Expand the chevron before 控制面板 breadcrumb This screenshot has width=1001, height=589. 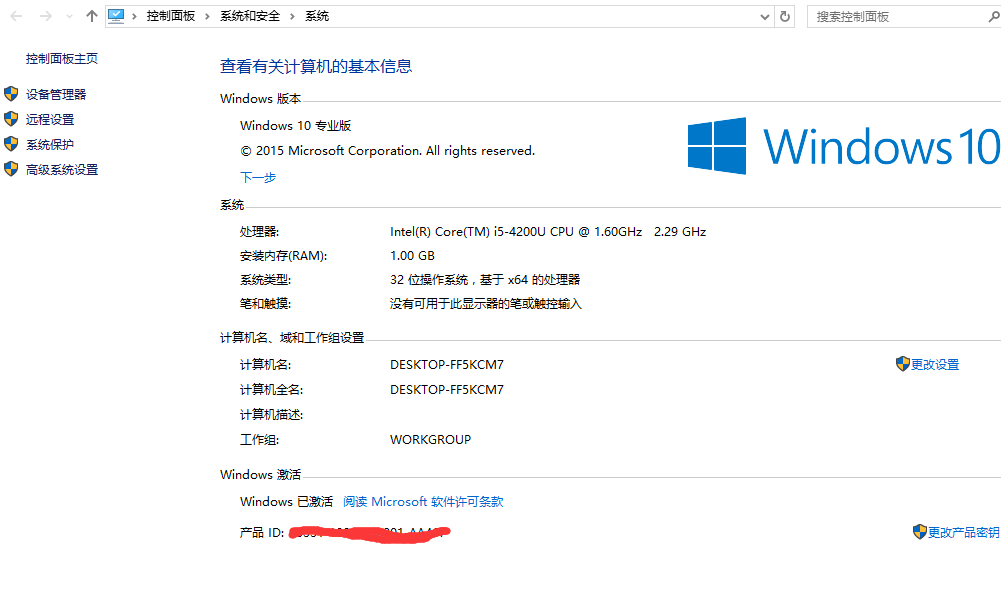pos(134,17)
